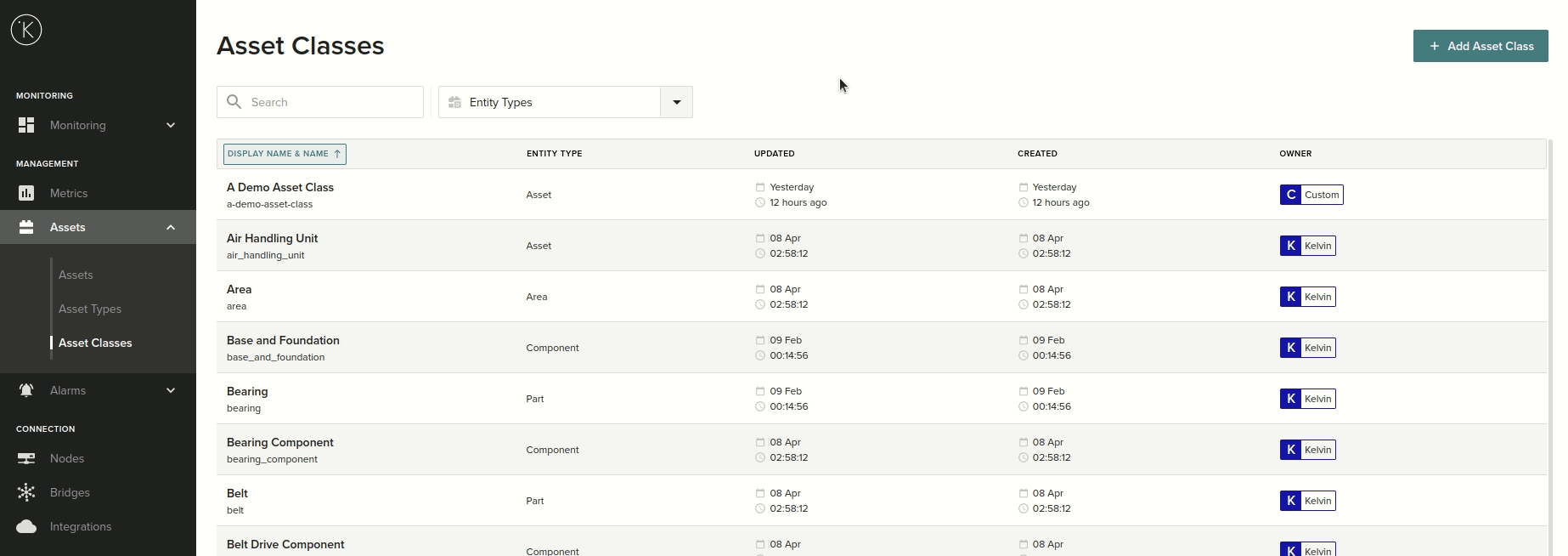
Task: Expand the Monitoring menu chevron
Action: [171, 125]
